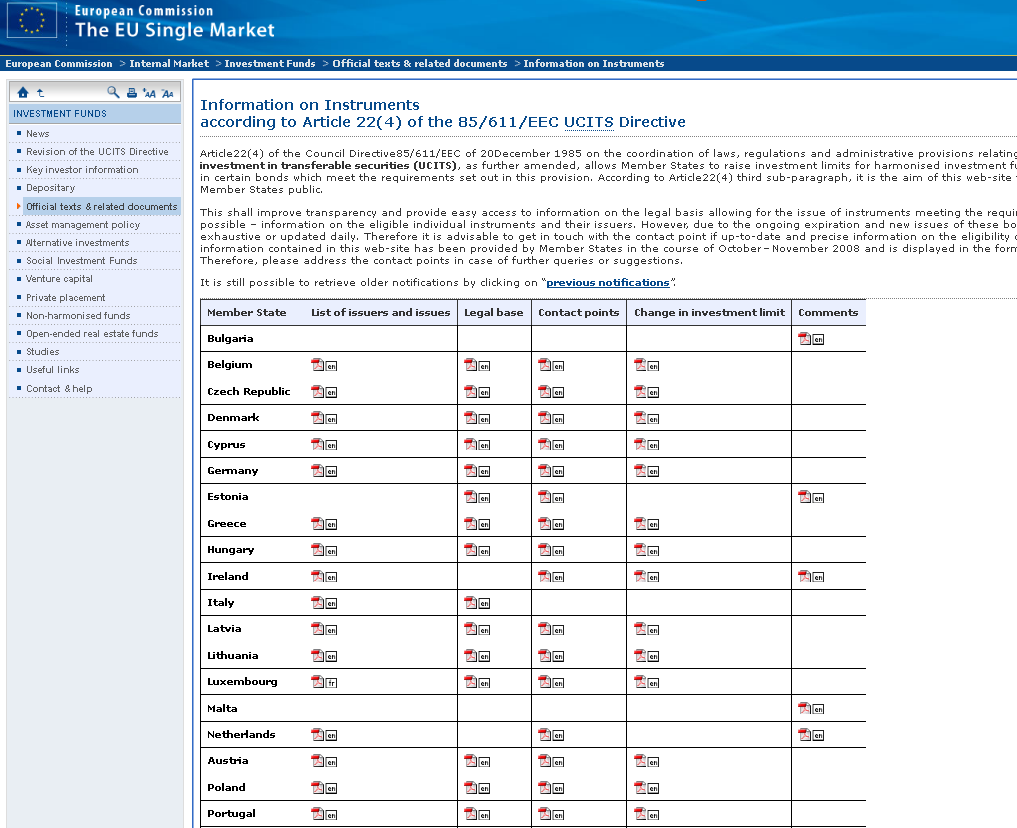This screenshot has width=1017, height=828.
Task: Open Czech Republic's Contact points PDF
Action: click(x=545, y=392)
